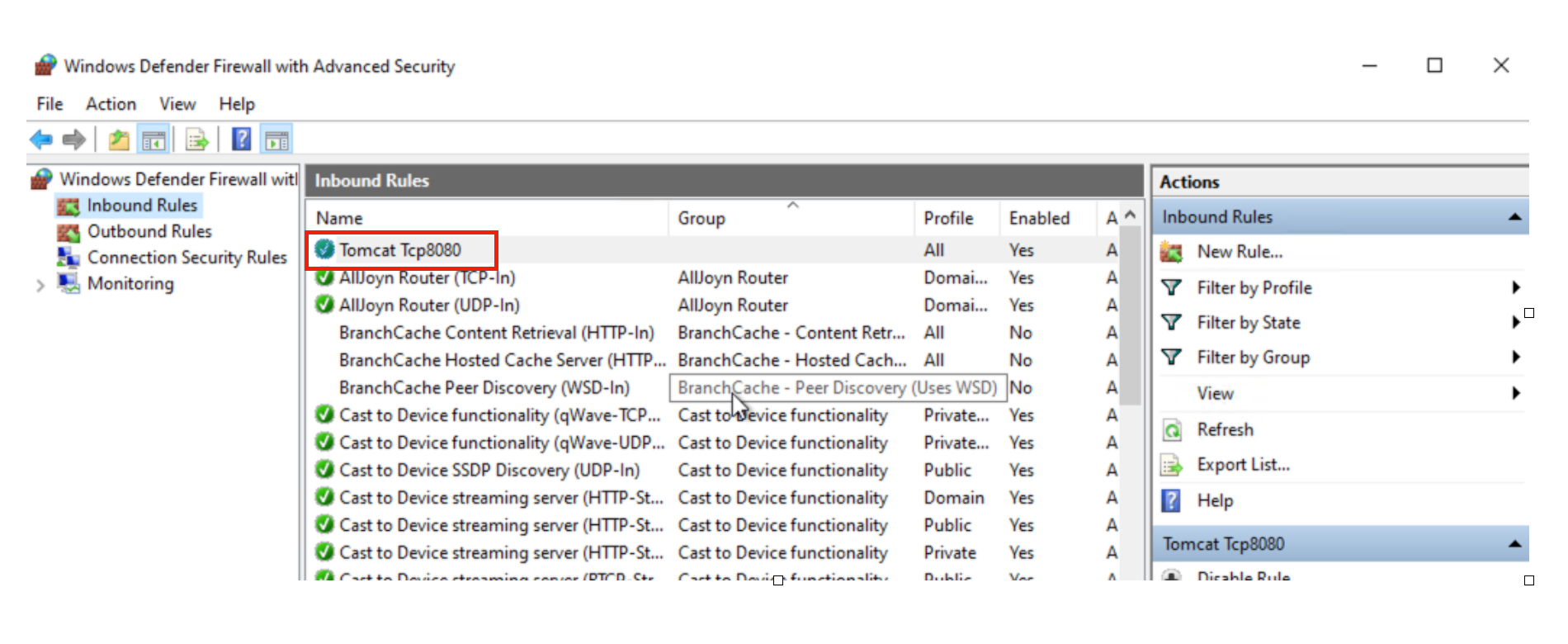Viewport: 1568px width, 644px height.
Task: Open the Action menu
Action: pyautogui.click(x=111, y=104)
